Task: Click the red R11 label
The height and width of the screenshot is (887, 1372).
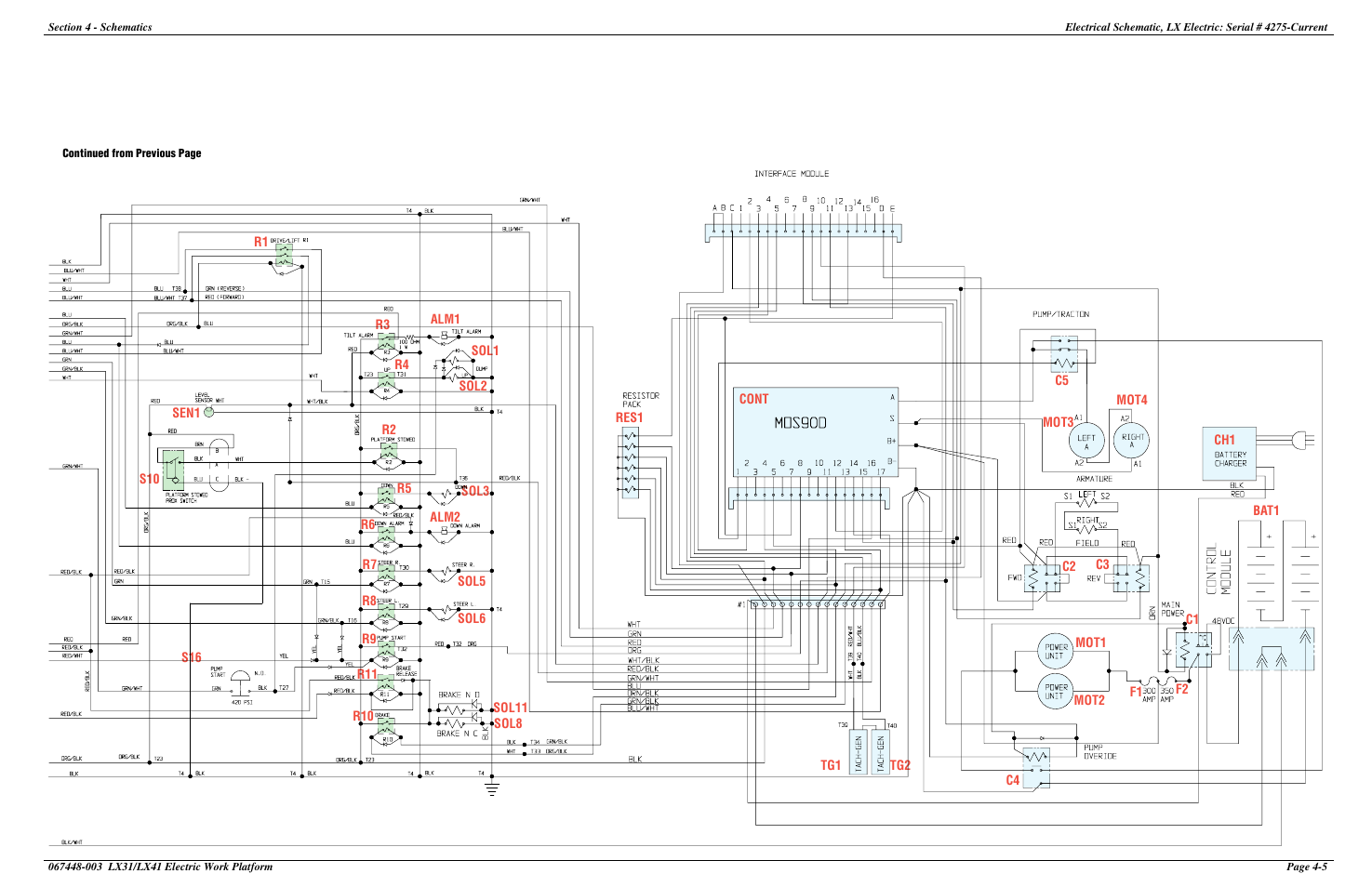Action: 367,674
